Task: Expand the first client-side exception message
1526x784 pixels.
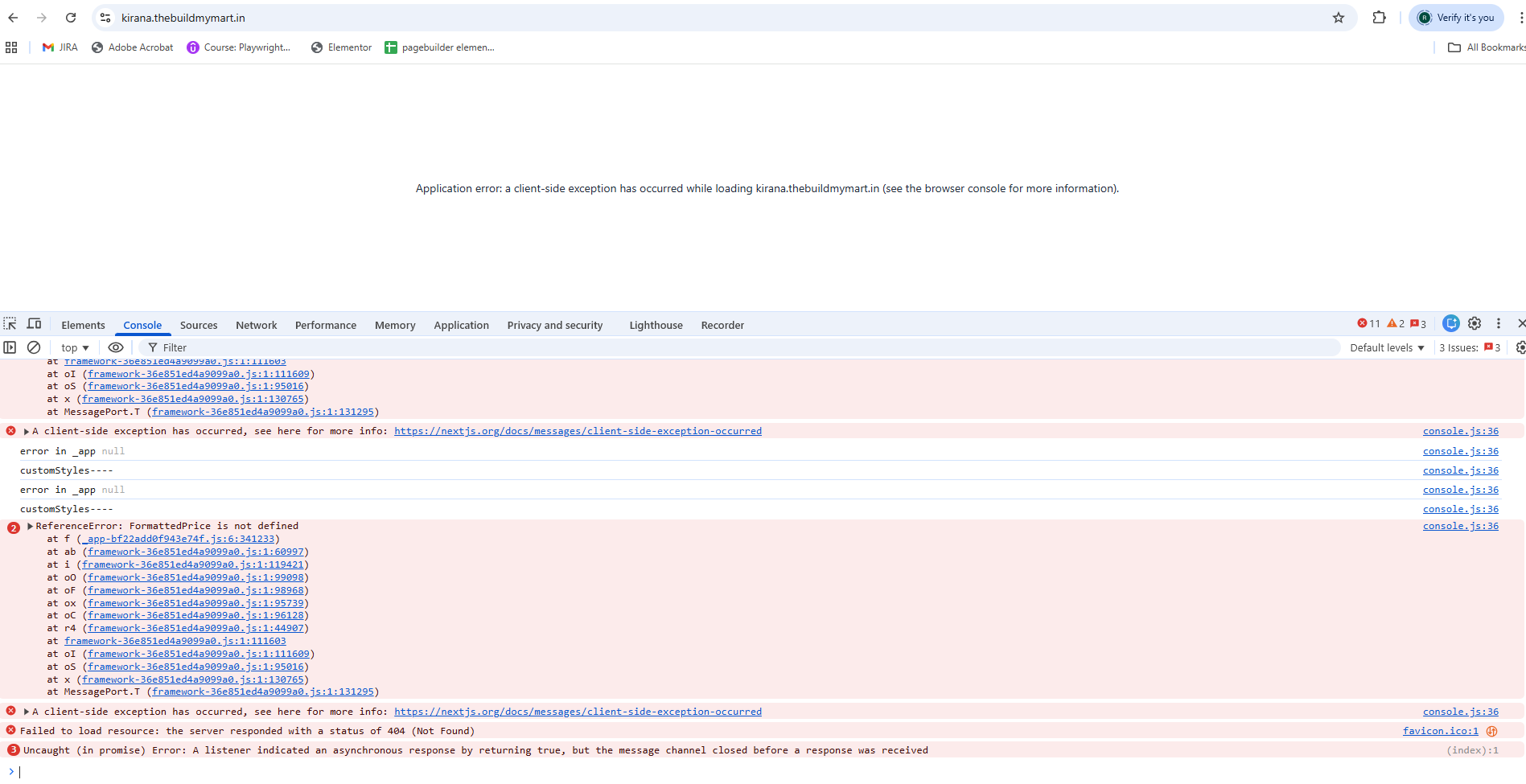Action: (x=27, y=432)
